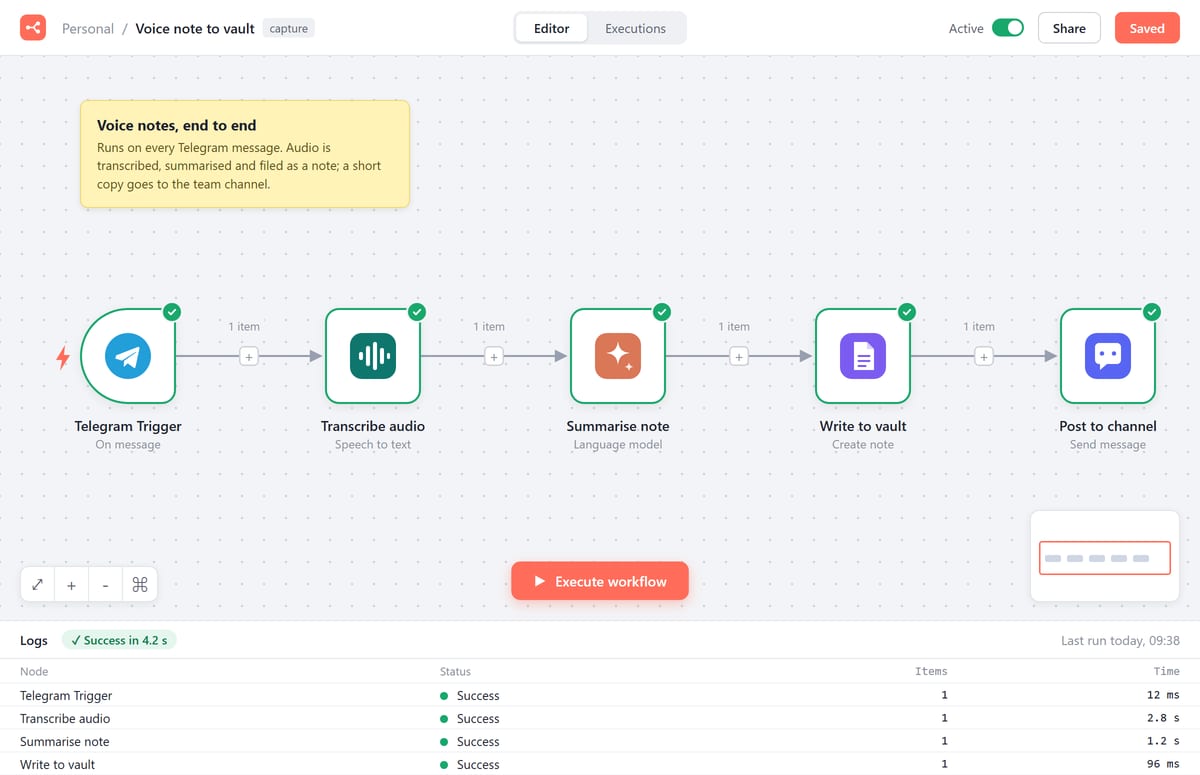Run the Execute workflow button
Screen dimensions: 1200x775
[600, 581]
